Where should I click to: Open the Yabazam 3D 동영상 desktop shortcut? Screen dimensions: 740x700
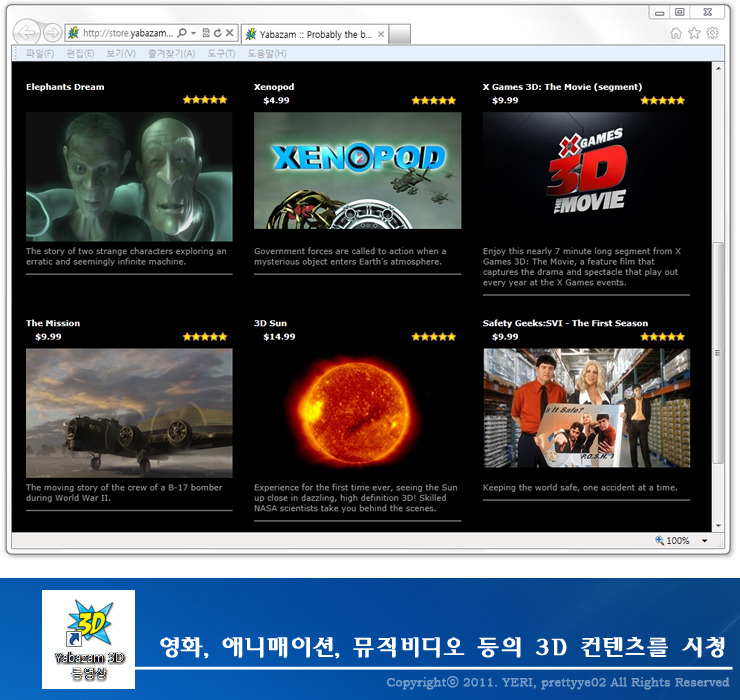point(89,639)
